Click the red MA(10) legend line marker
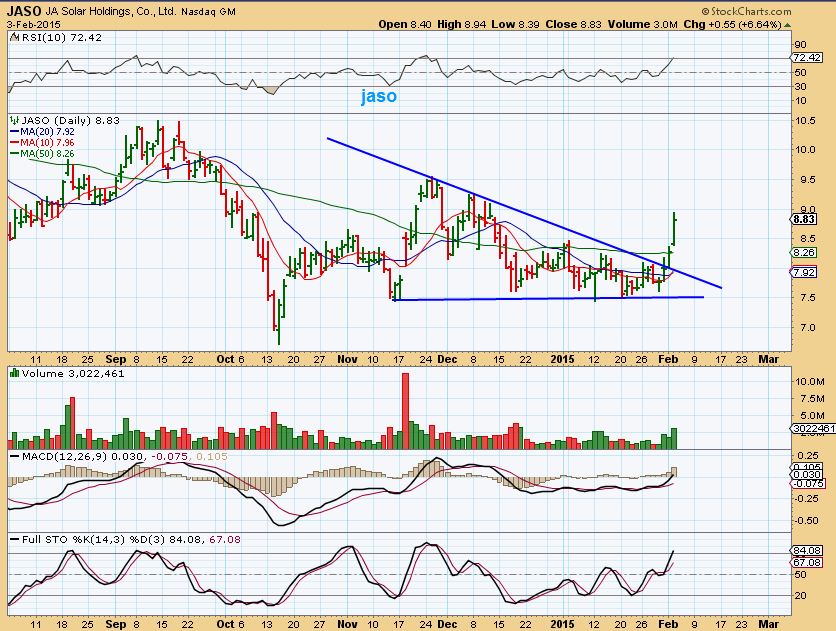The image size is (836, 631). point(14,143)
